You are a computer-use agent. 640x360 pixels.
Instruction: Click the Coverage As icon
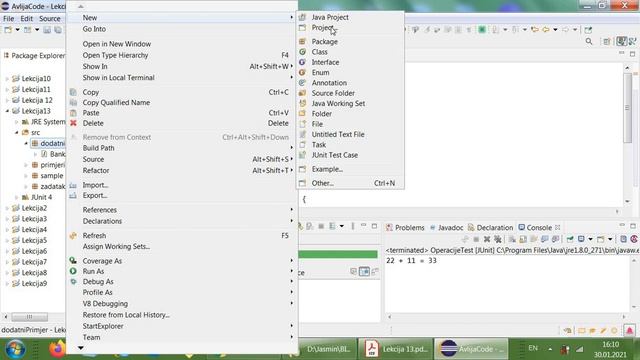(73, 260)
